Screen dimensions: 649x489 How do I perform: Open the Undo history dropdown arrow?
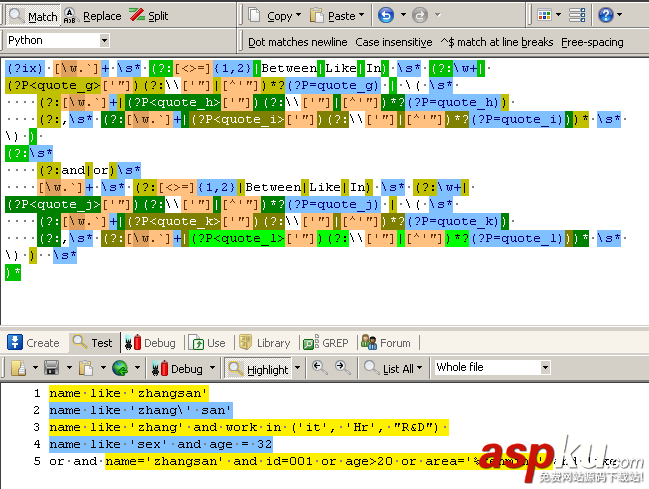[x=403, y=15]
